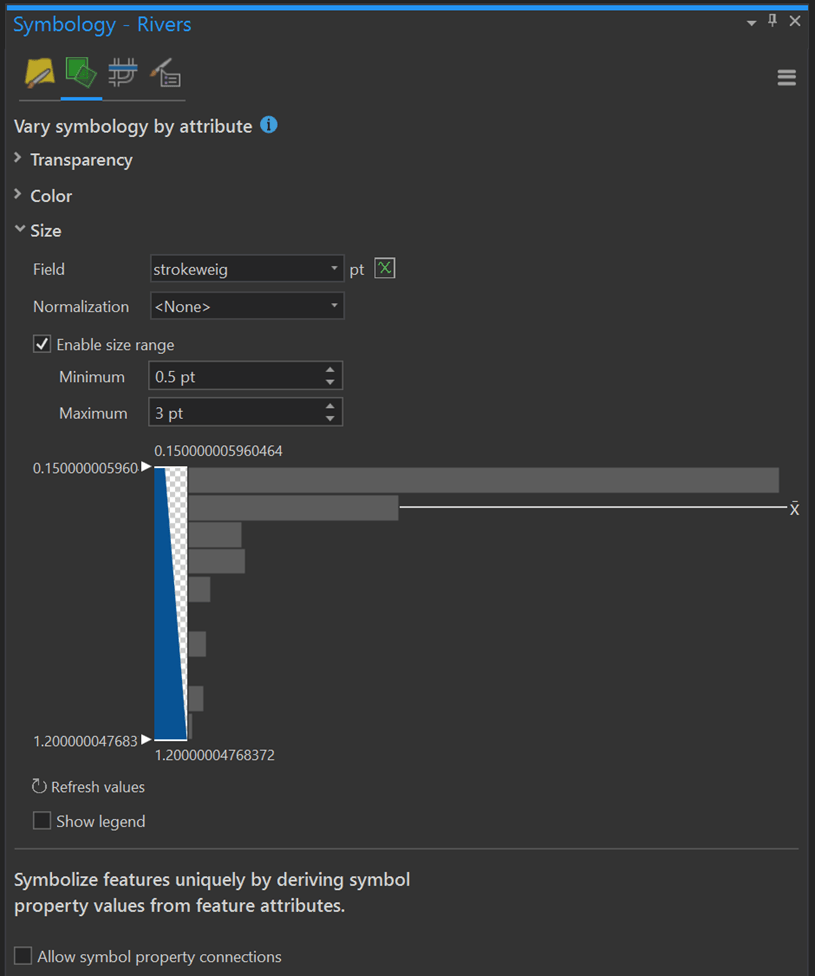Click the info icon beside Vary symbology
Viewport: 815px width, 976px height.
tap(268, 125)
